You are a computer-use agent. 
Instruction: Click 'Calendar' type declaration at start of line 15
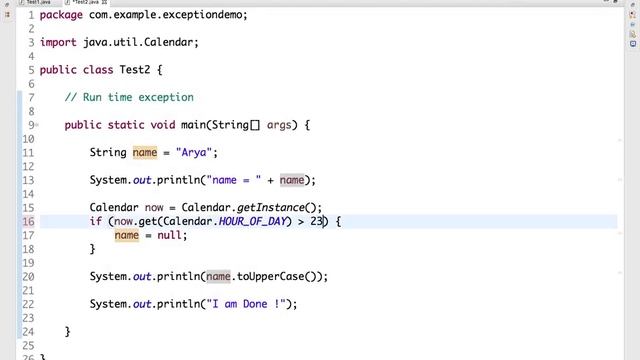pos(114,207)
